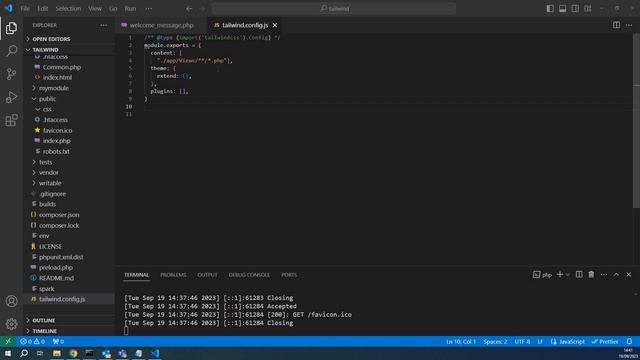
Task: Open the File menu
Action: pyautogui.click(x=25, y=9)
